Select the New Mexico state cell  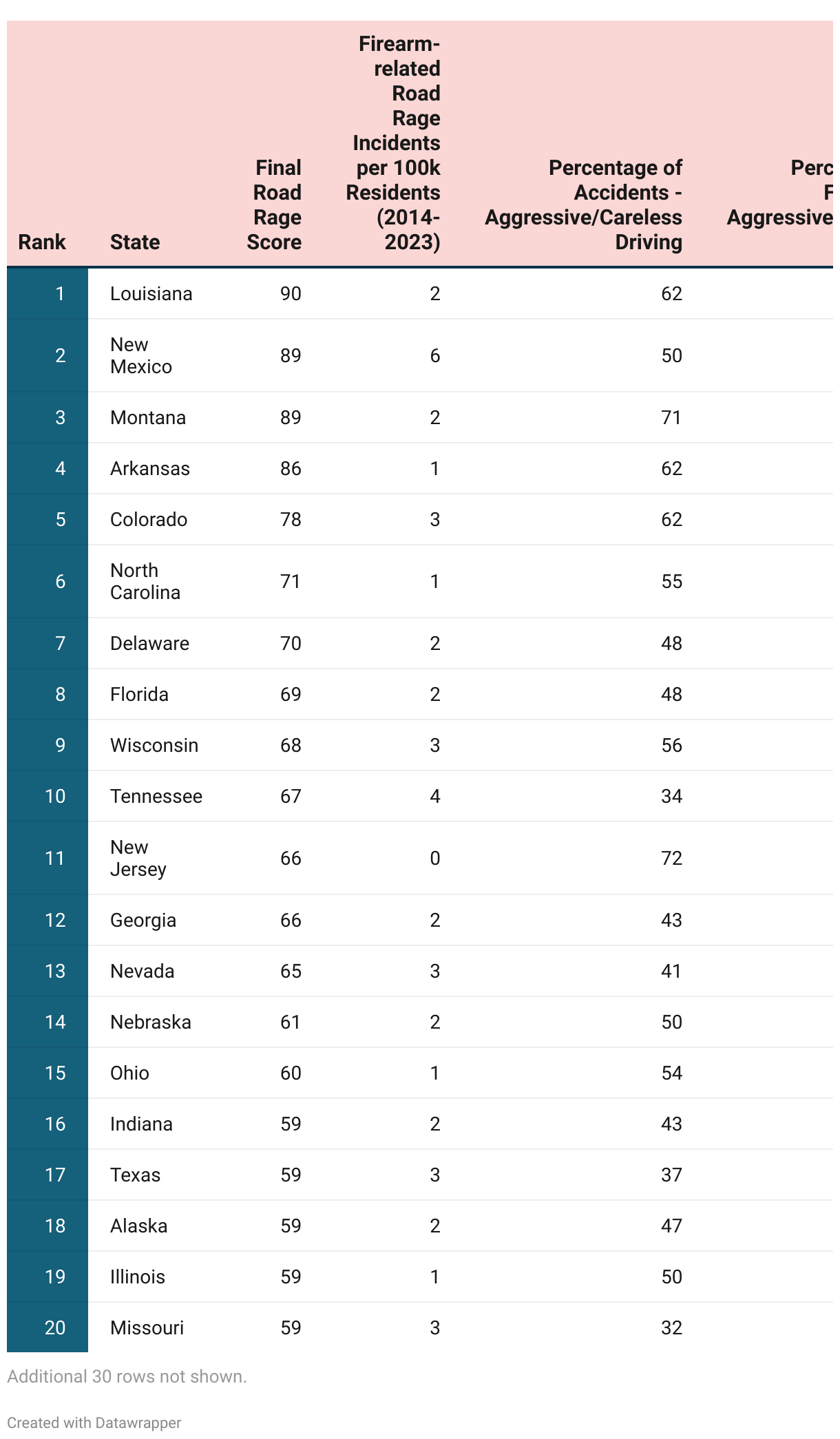[x=141, y=356]
